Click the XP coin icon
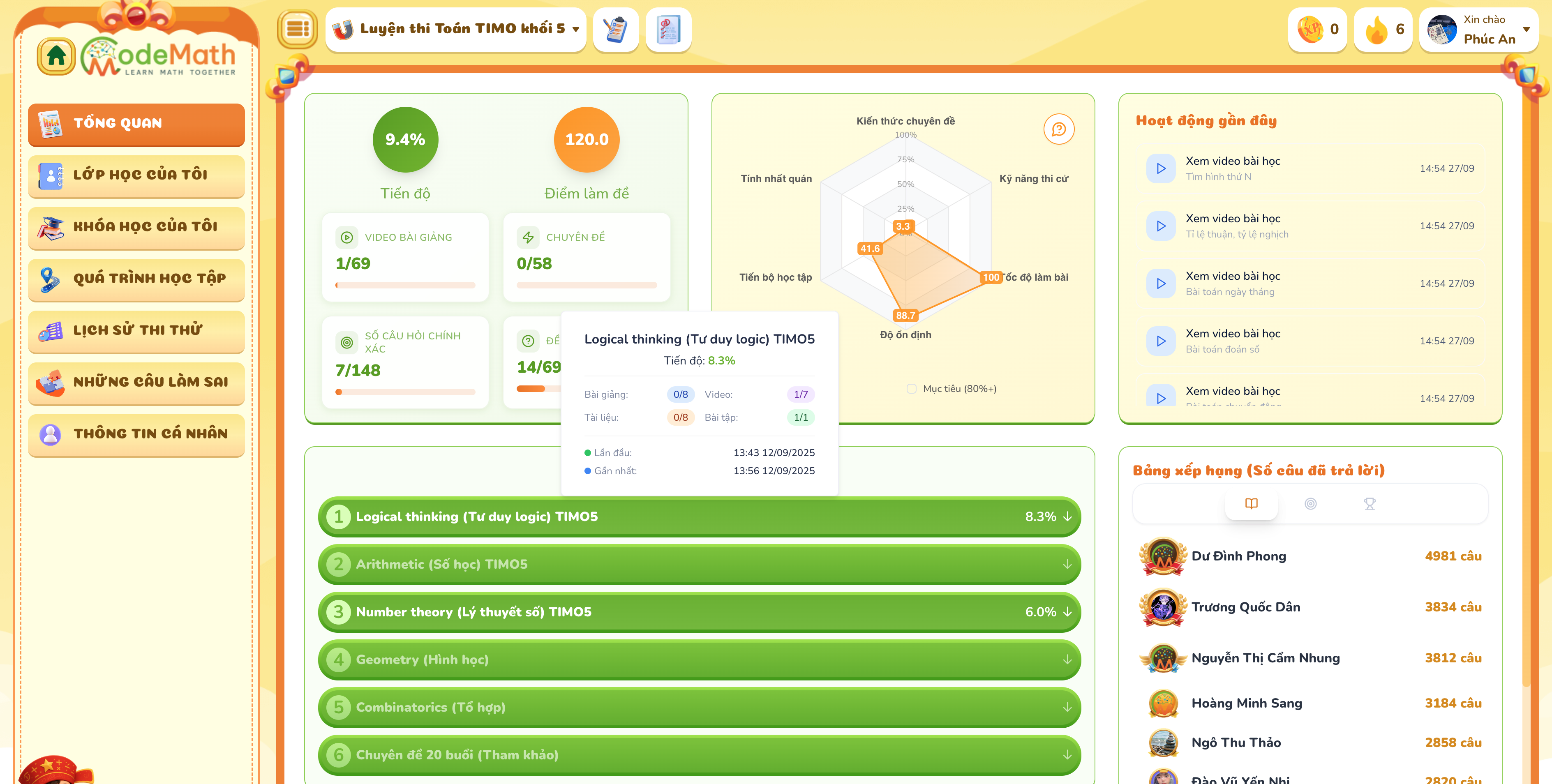 tap(1310, 29)
